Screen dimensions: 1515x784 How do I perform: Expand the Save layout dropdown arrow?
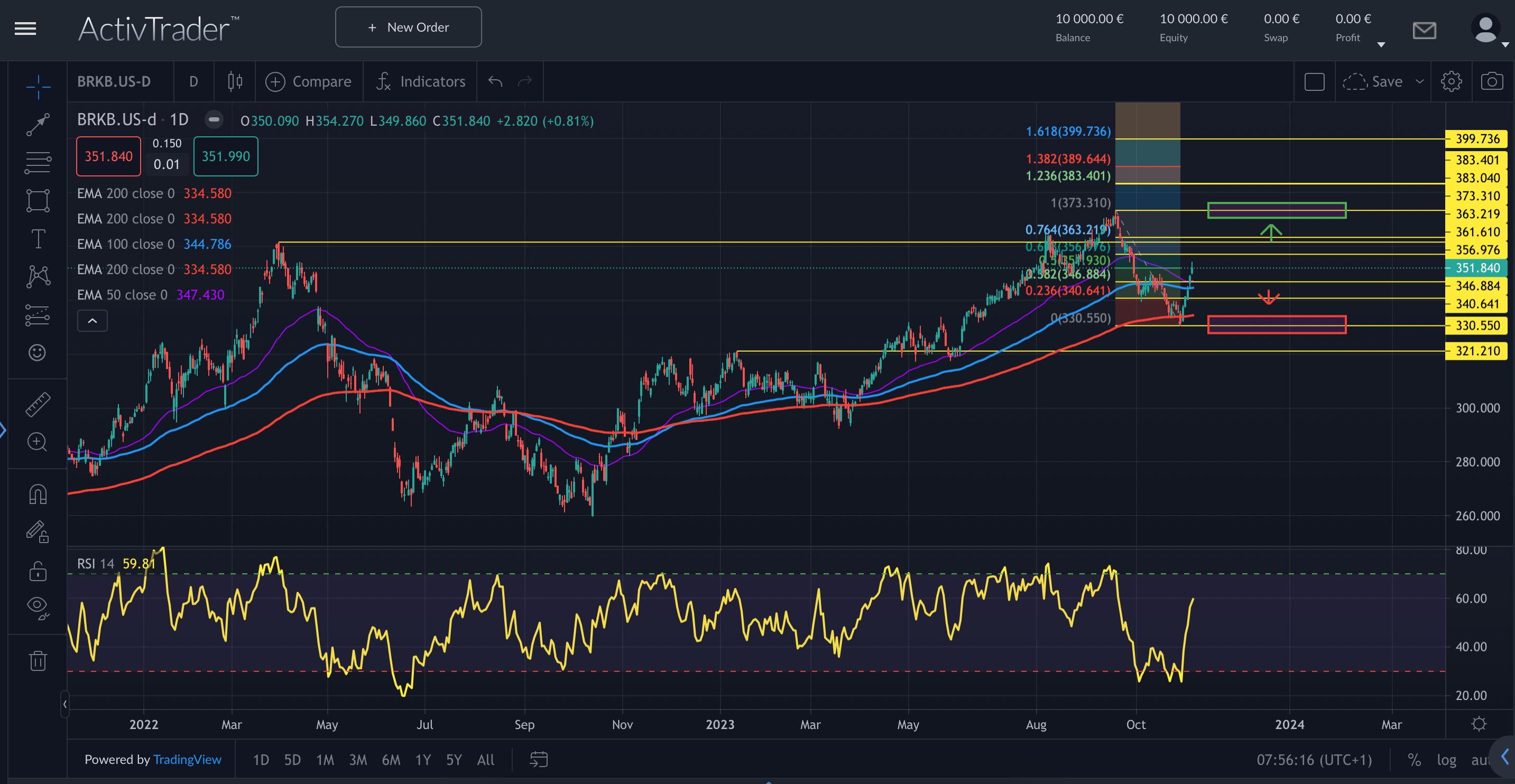(x=1419, y=81)
